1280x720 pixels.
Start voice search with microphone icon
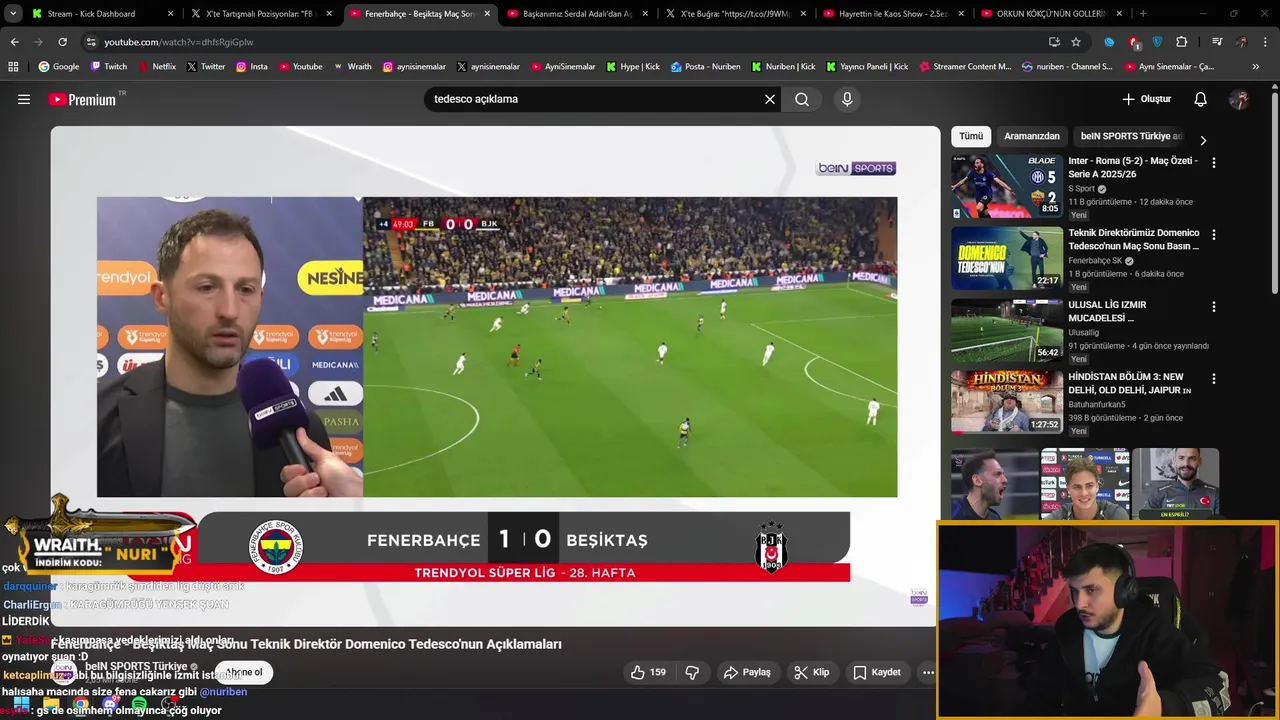click(847, 99)
